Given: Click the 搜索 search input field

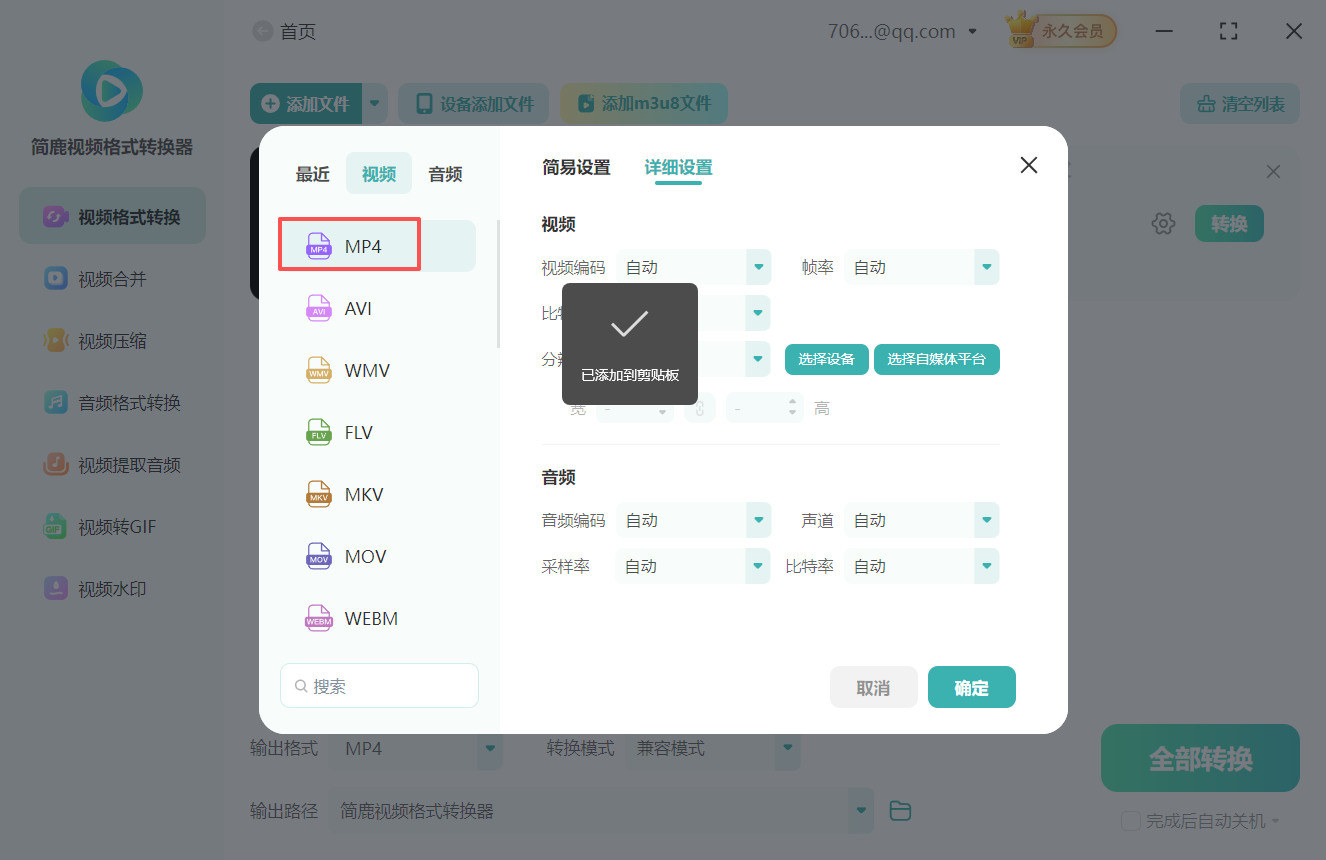Looking at the screenshot, I should pos(379,686).
